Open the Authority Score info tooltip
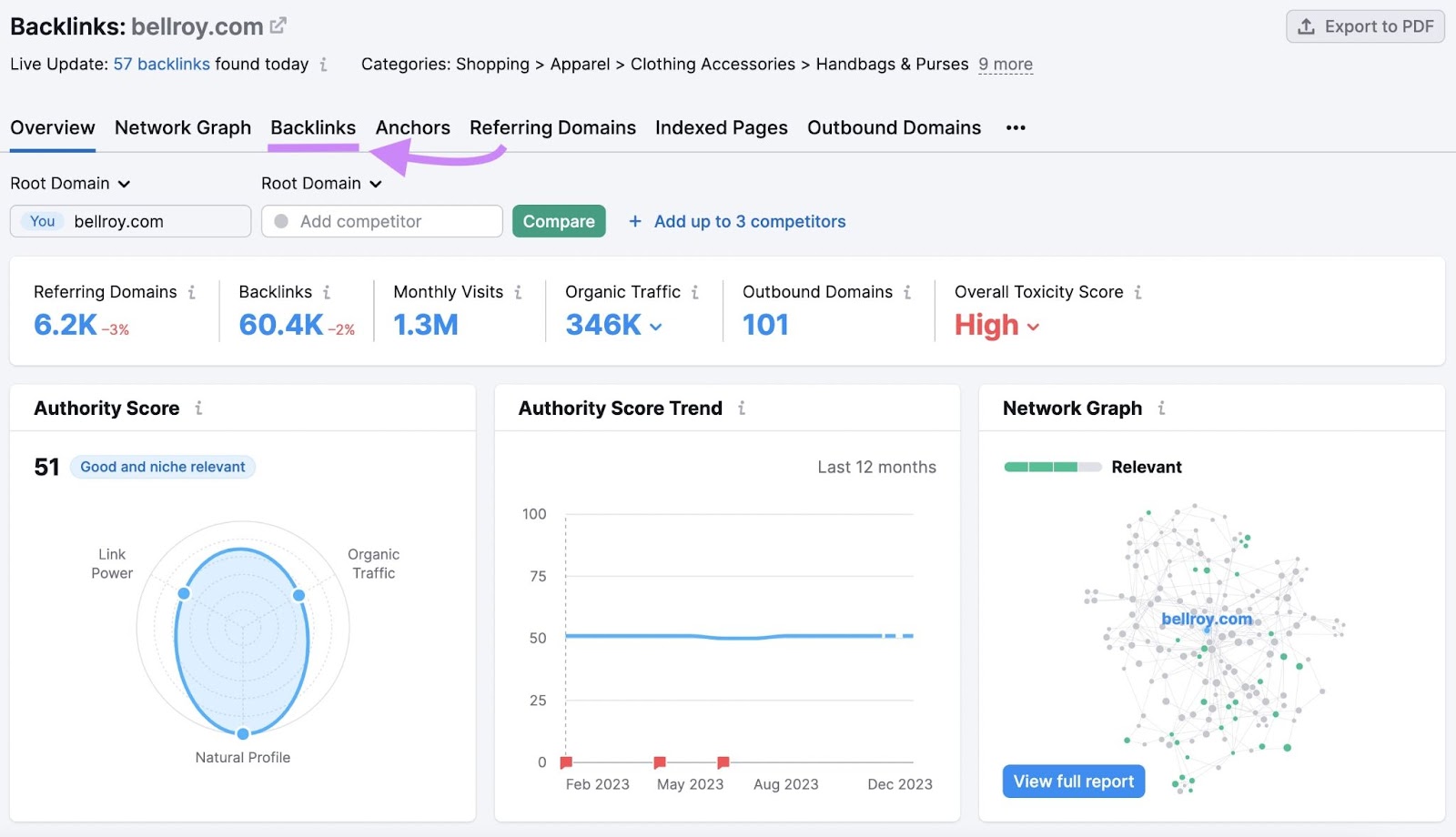This screenshot has width=1456, height=837. pos(199,408)
